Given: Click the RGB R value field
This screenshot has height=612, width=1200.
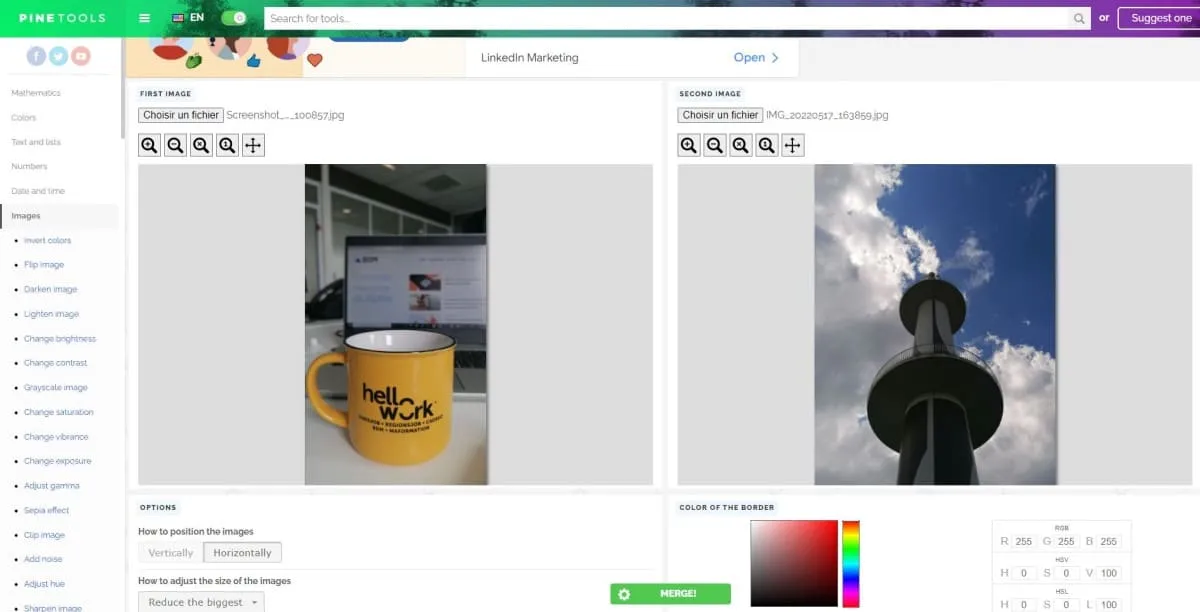Looking at the screenshot, I should tap(1023, 542).
